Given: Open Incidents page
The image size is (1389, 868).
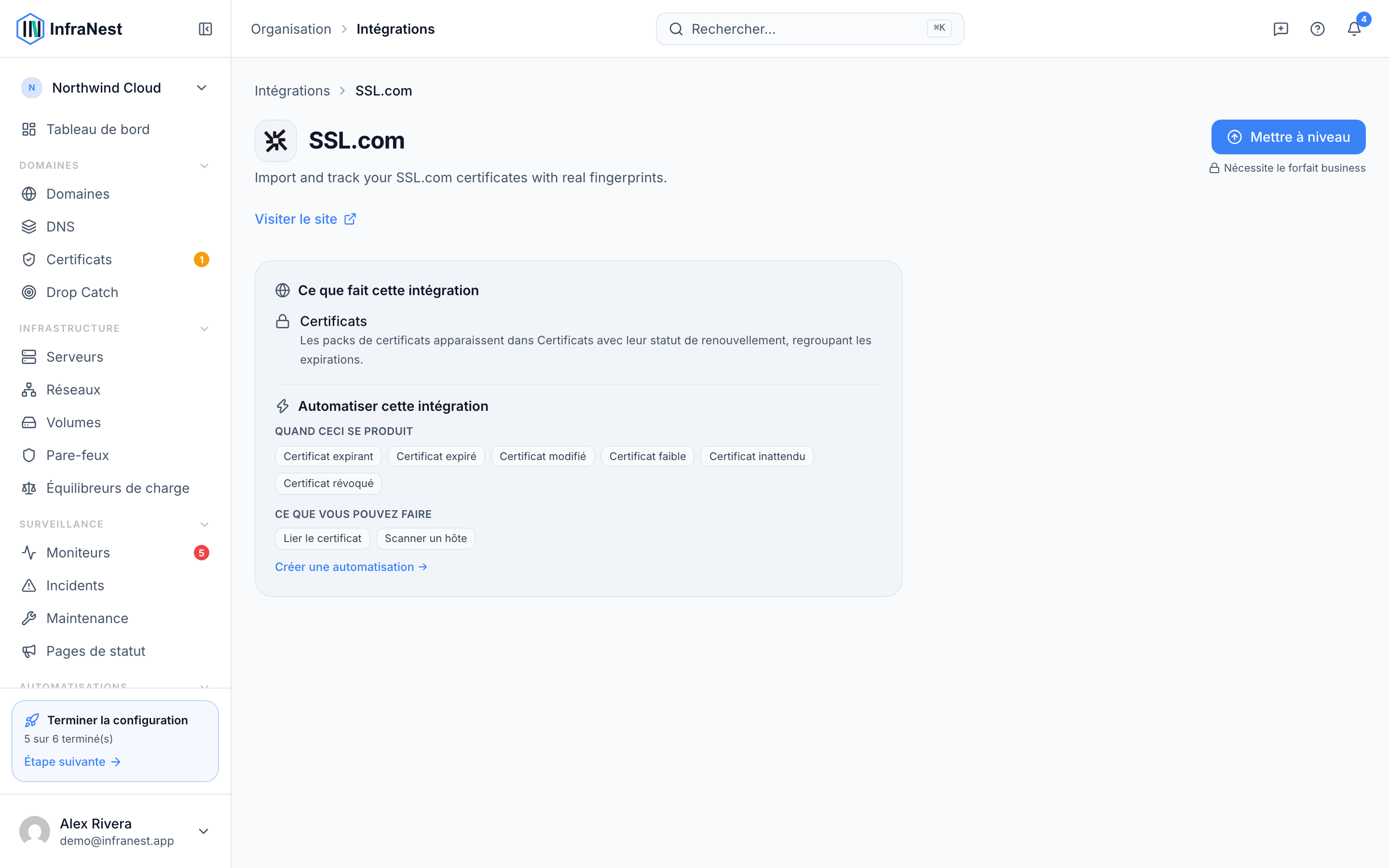Looking at the screenshot, I should (x=115, y=585).
